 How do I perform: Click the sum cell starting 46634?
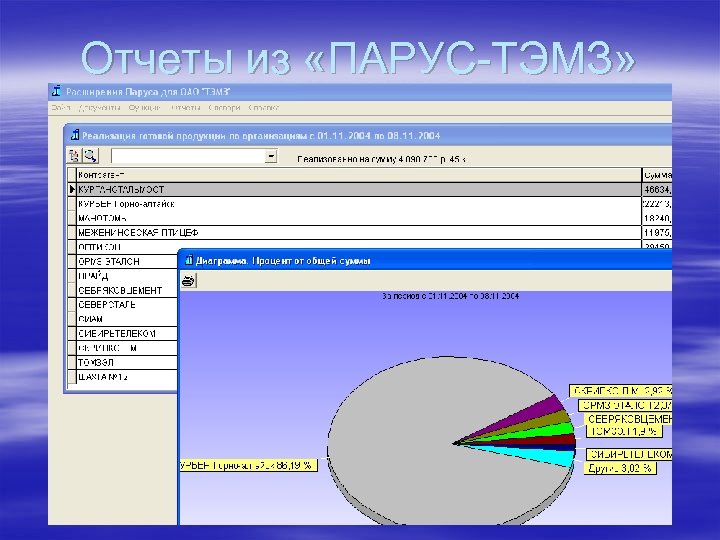tap(657, 189)
